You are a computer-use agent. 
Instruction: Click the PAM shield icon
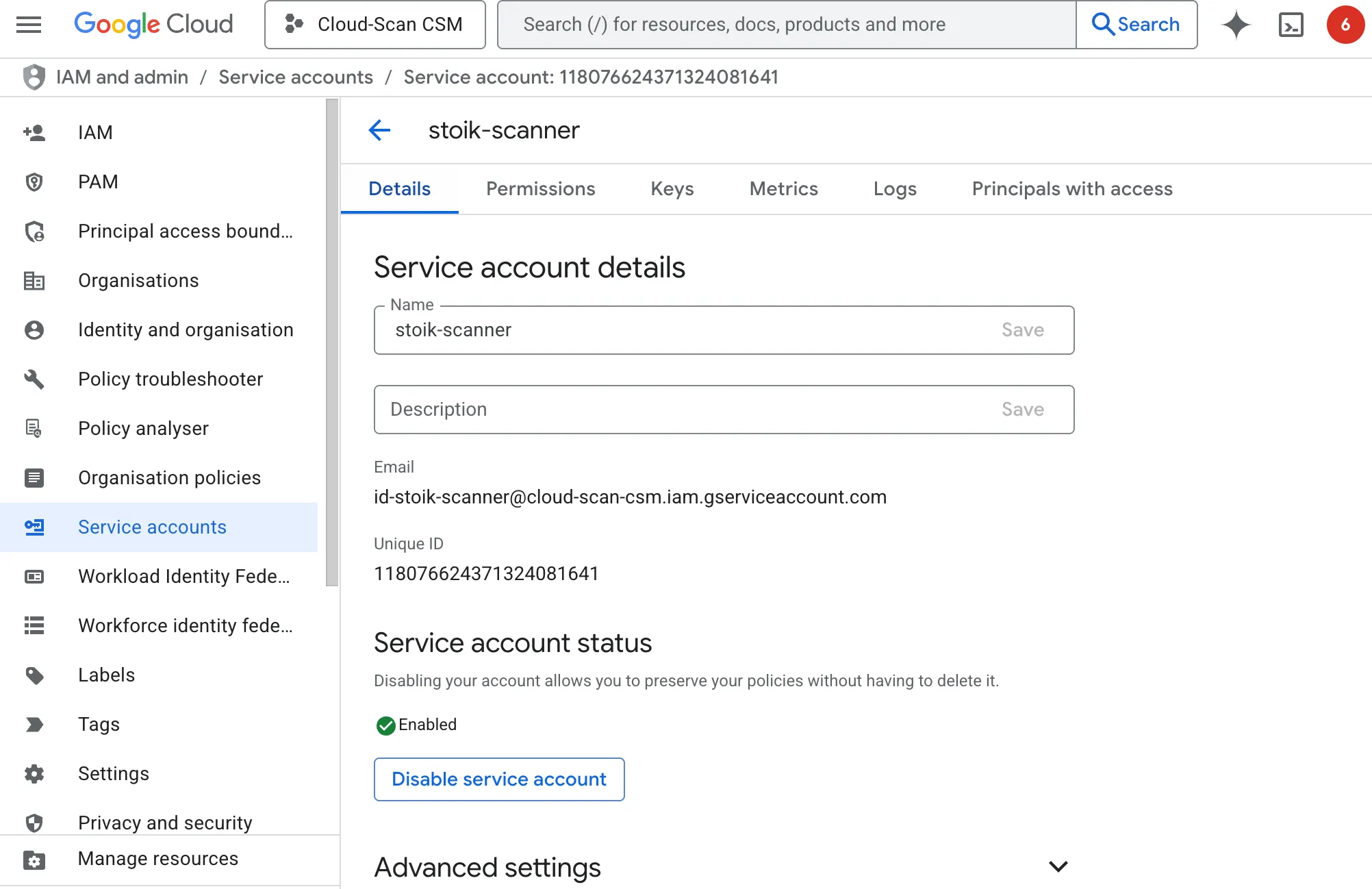click(34, 181)
